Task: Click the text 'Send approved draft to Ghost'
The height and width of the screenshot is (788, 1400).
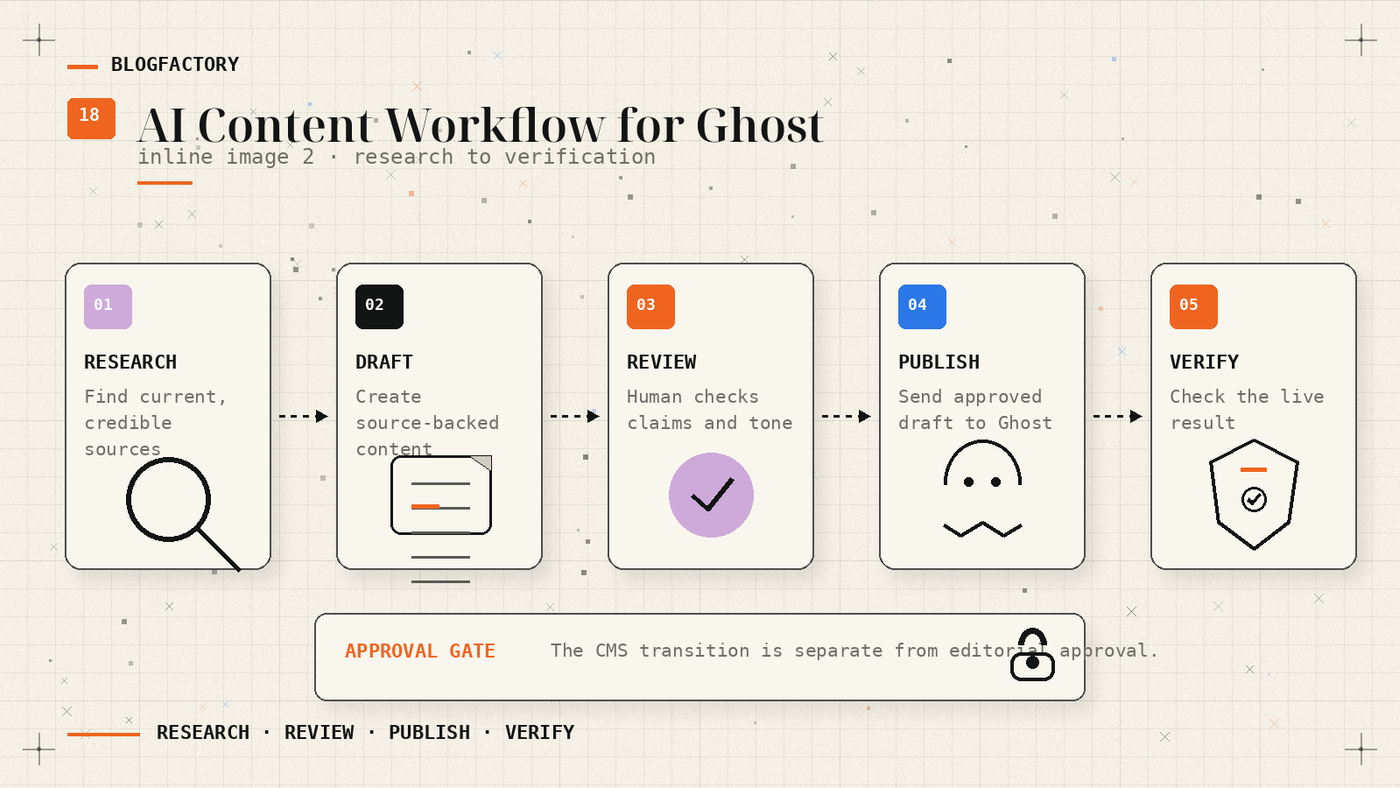Action: [x=975, y=410]
